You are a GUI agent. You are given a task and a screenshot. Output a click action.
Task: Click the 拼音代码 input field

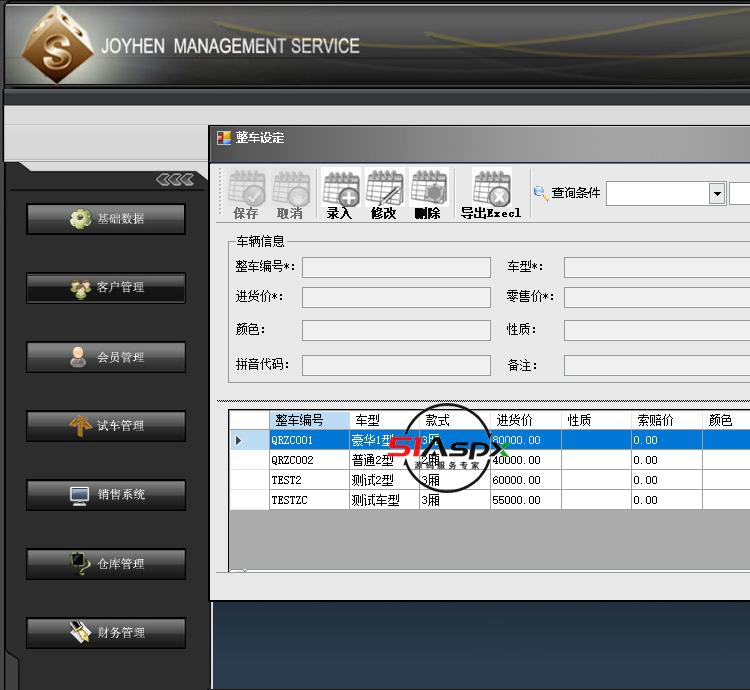click(x=396, y=365)
